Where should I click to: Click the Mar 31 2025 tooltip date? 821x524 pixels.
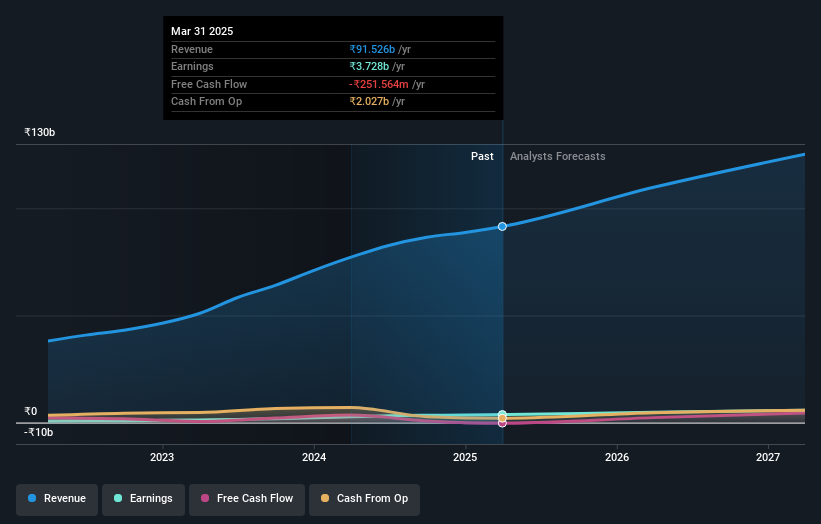(x=202, y=31)
